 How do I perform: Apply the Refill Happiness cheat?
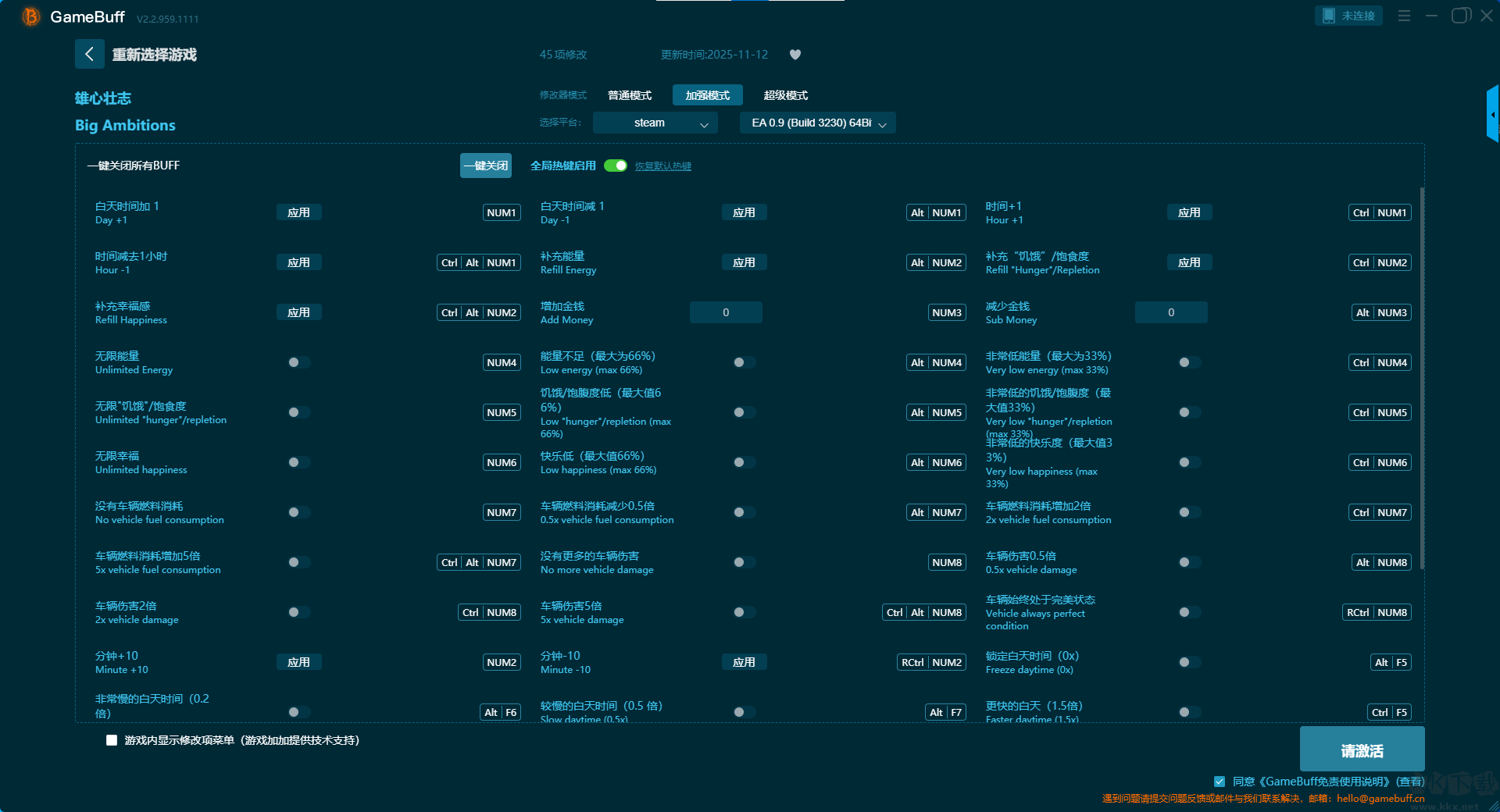pos(298,312)
